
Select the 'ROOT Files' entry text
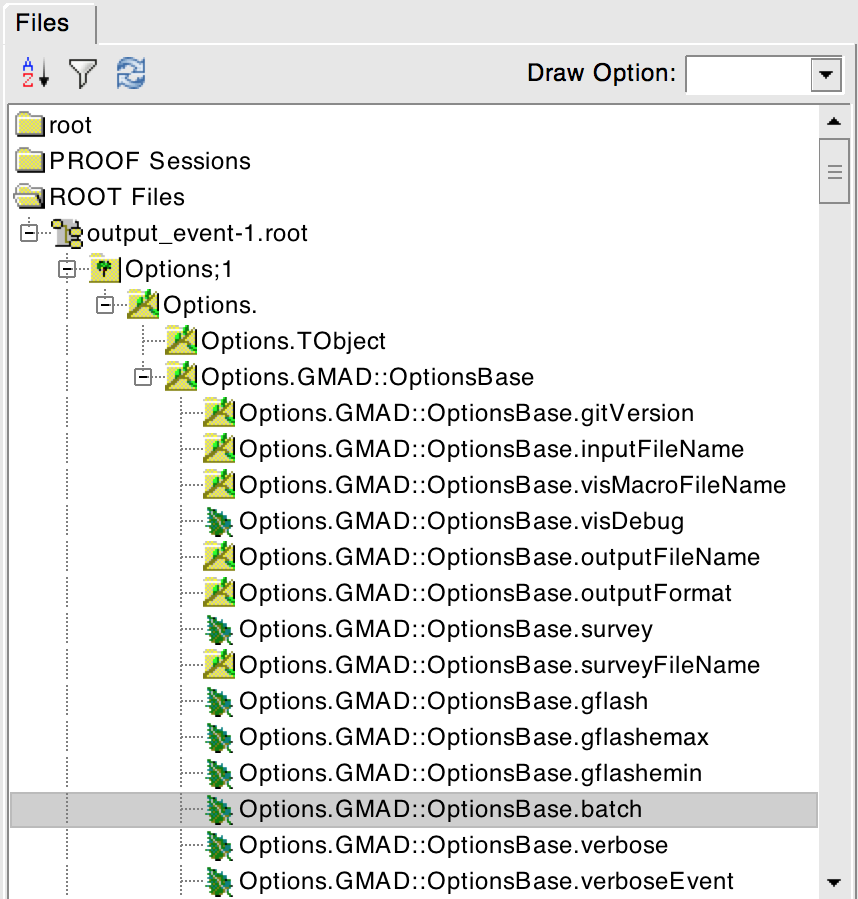click(117, 197)
